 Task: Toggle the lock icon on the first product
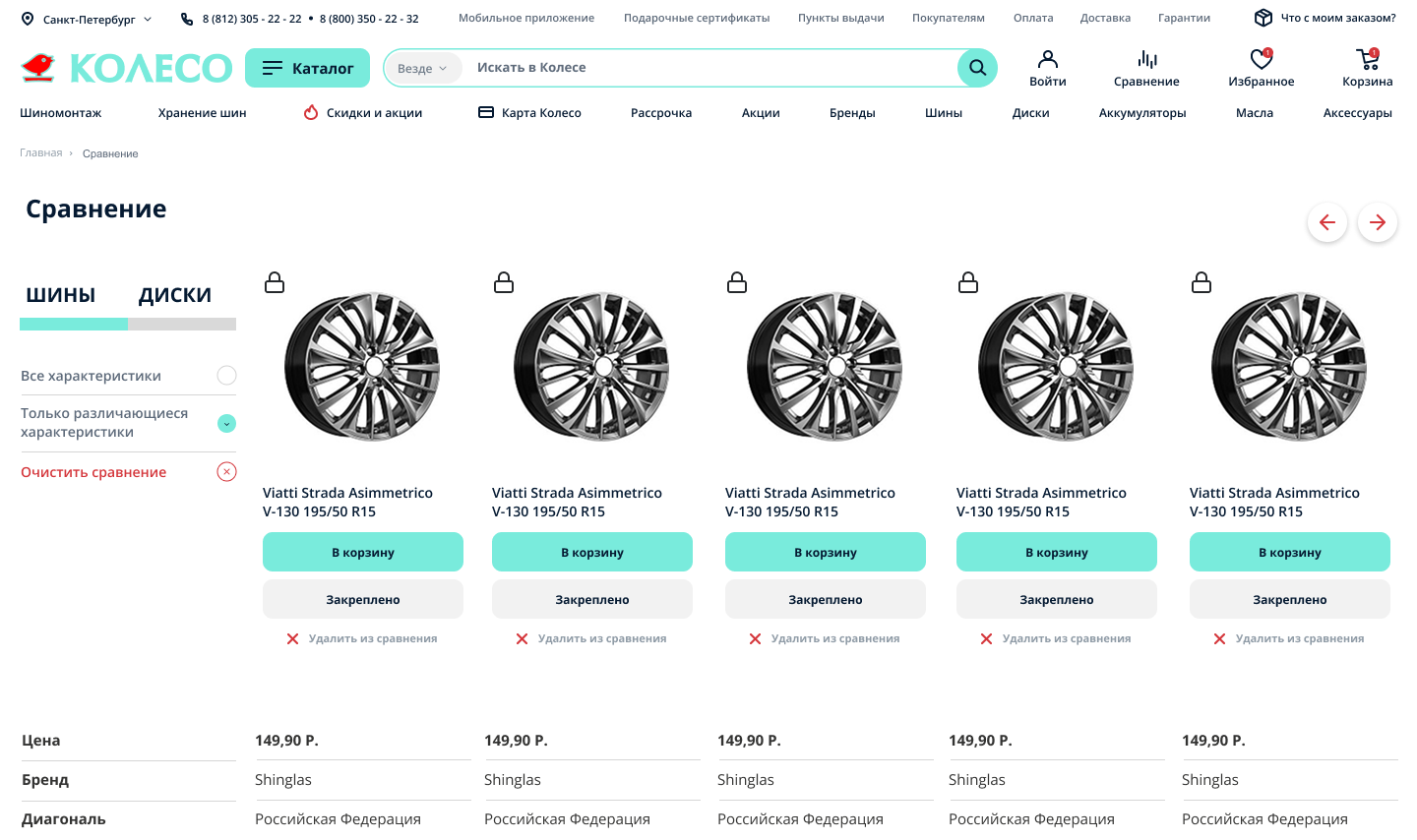point(275,282)
